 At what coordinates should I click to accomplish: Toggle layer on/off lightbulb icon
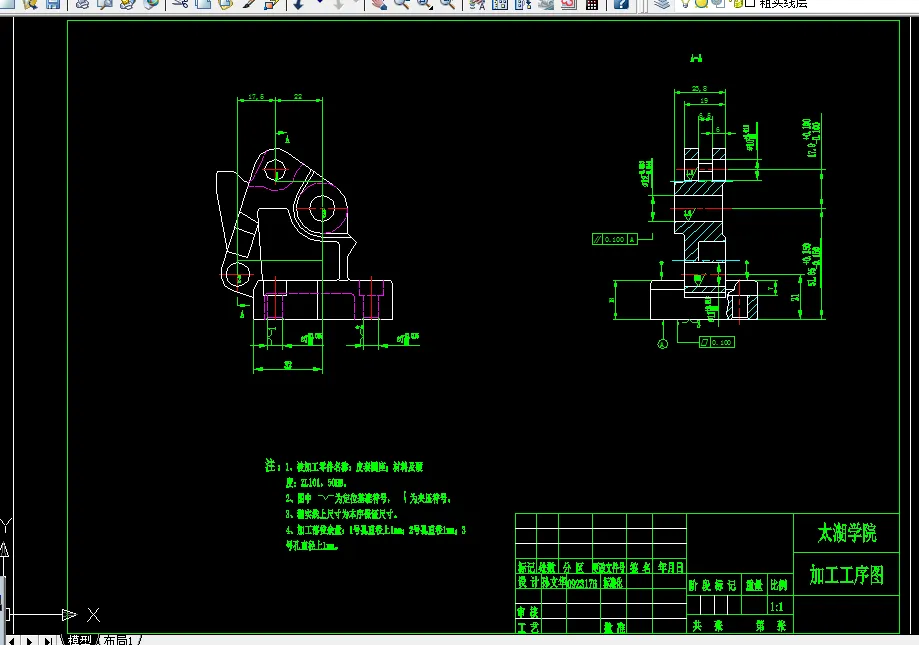click(686, 3)
